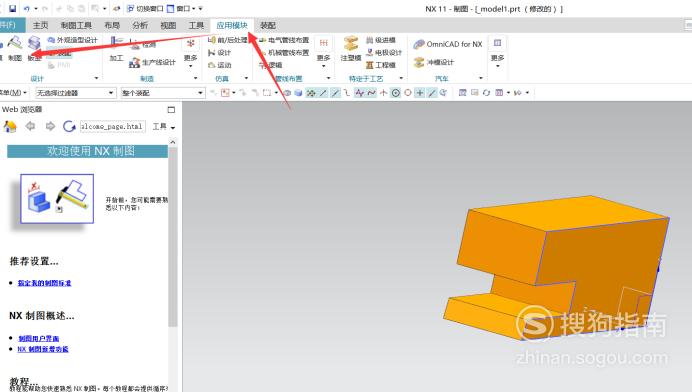This screenshot has height=392, width=692.
Task: Toggle the intersection snap point option
Action: tap(384, 93)
